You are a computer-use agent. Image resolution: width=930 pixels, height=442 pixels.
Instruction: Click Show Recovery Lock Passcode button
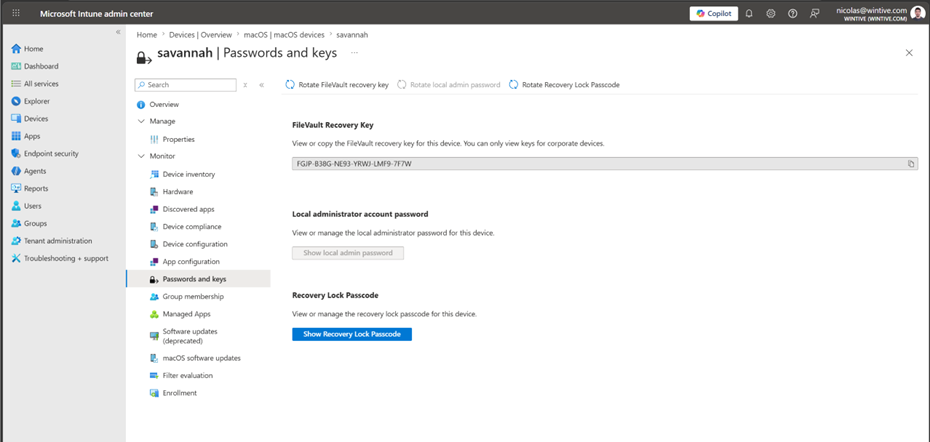click(352, 334)
